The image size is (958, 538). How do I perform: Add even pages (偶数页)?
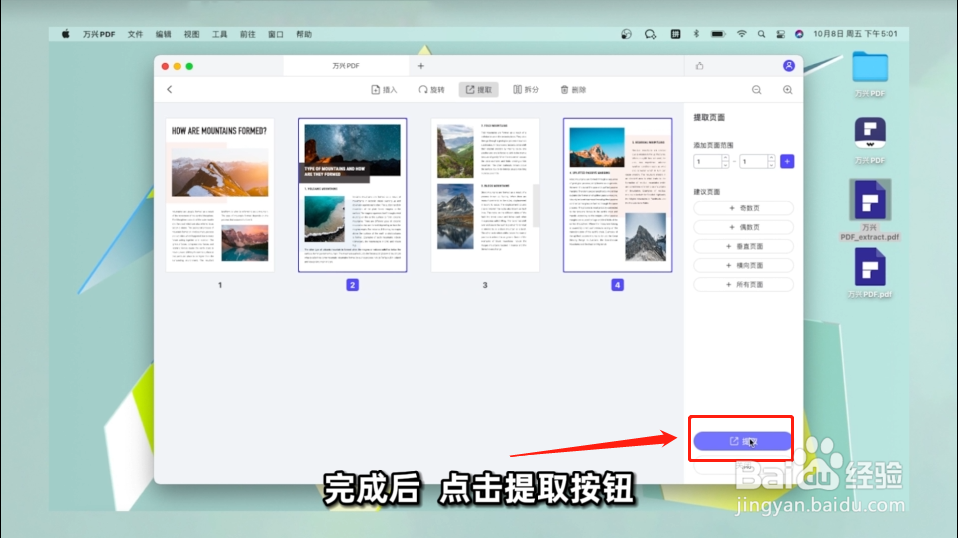[x=744, y=227]
